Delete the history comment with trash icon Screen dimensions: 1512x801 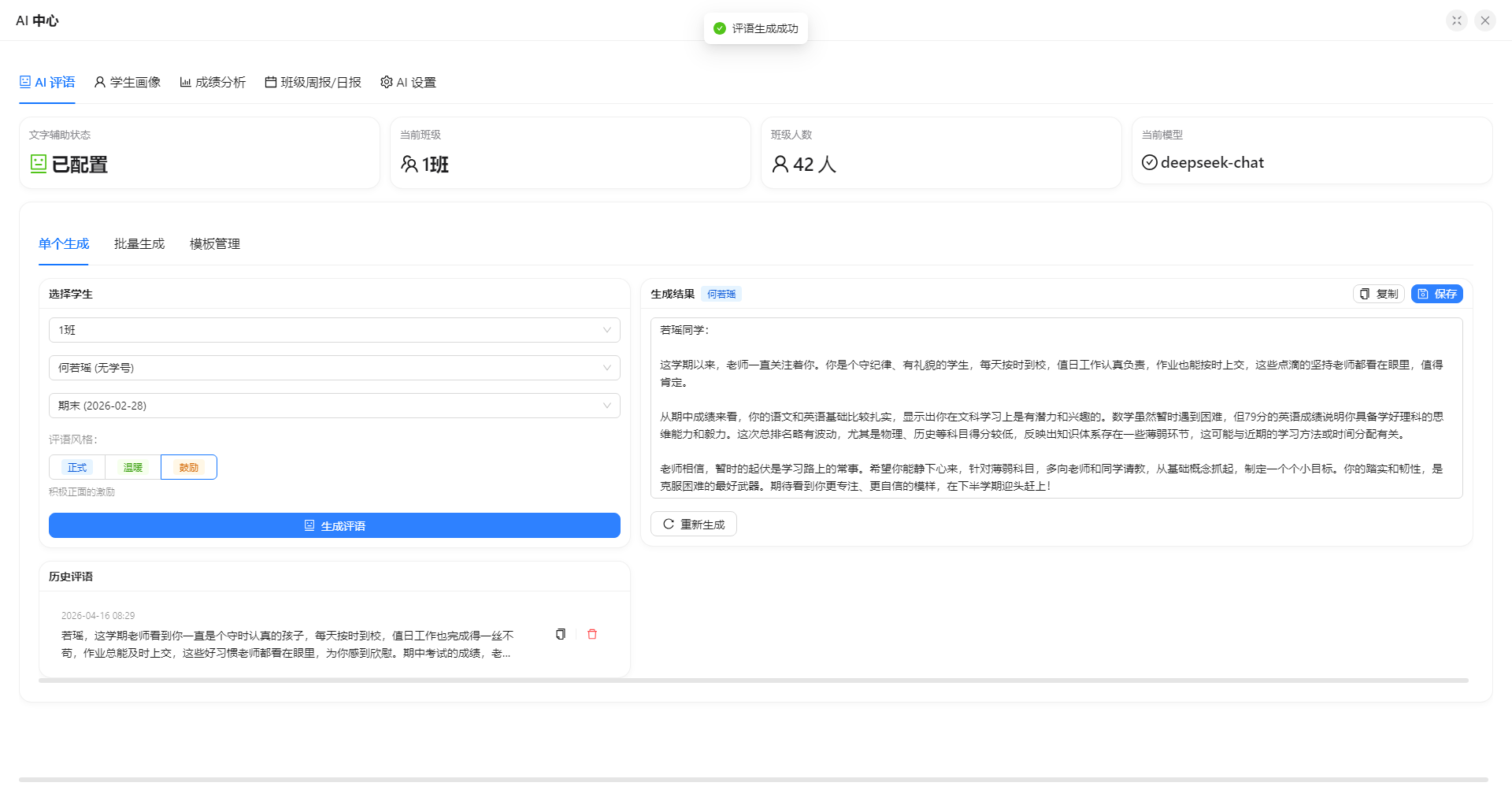point(592,634)
